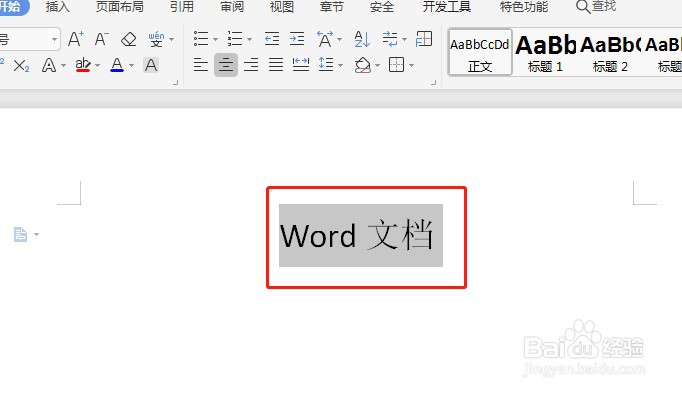Decrease font size with A- icon
This screenshot has height=393, width=682.
(x=102, y=39)
